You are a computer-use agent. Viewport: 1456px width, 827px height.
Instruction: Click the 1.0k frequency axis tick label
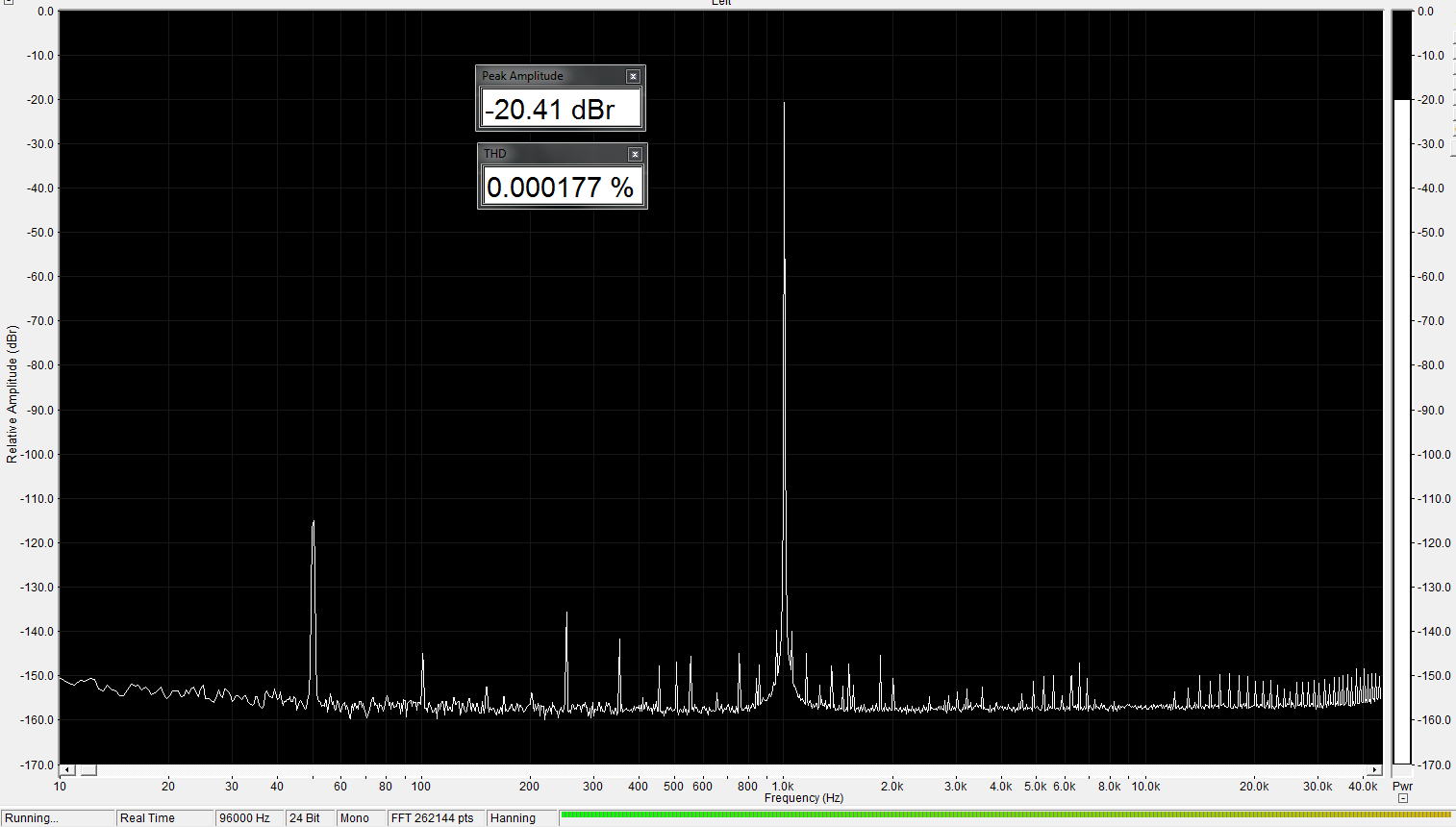(x=783, y=787)
